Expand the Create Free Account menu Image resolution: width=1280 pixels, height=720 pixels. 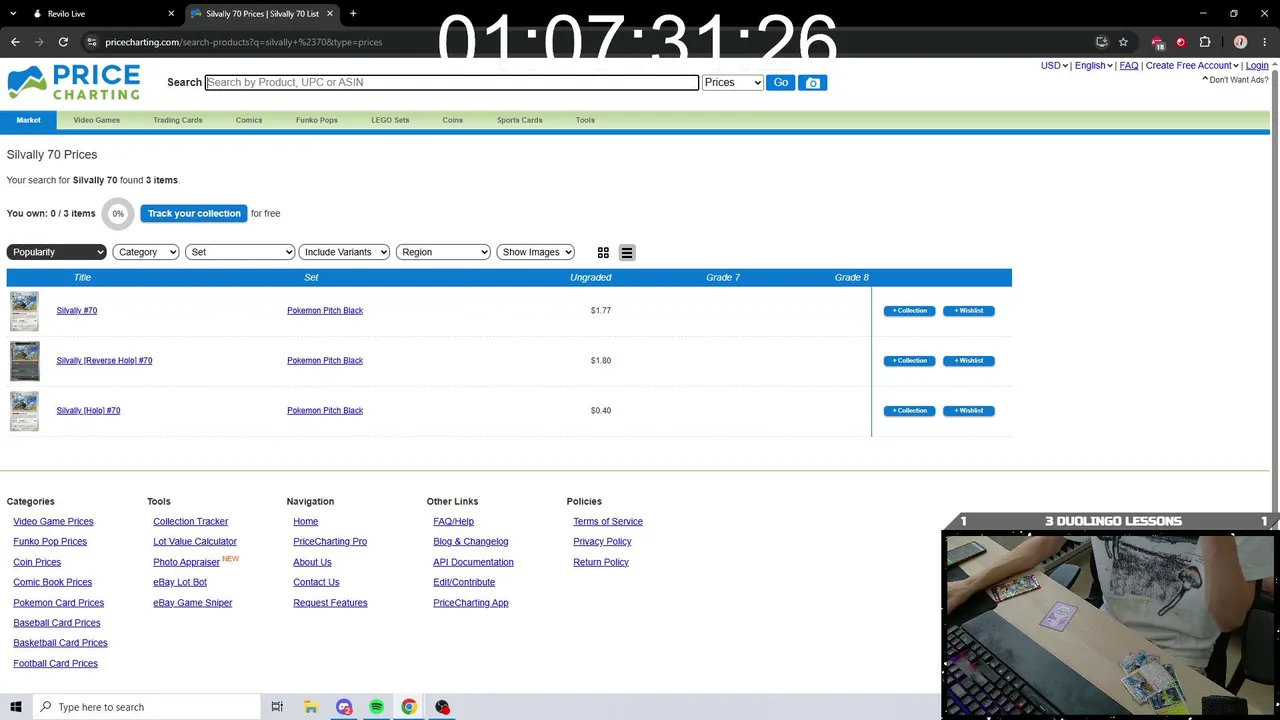click(1192, 66)
